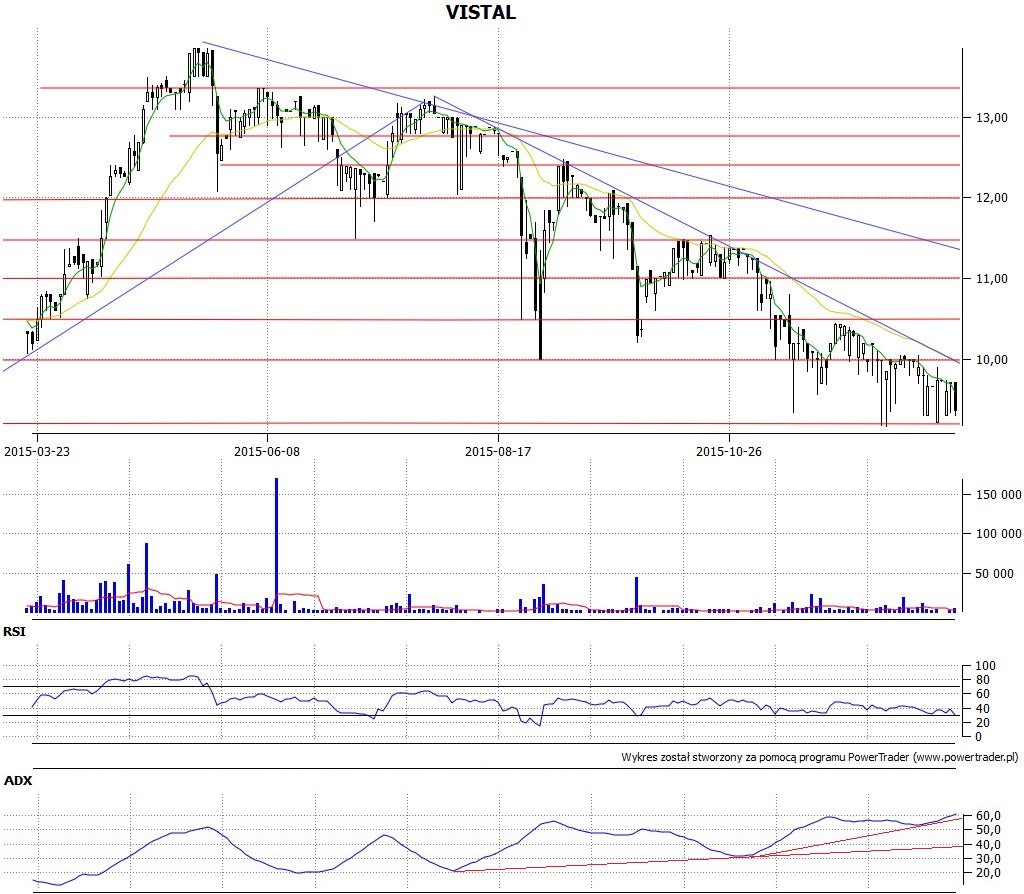Click the 2015-10-26 date label
The width and height of the screenshot is (1024, 894).
(x=729, y=451)
